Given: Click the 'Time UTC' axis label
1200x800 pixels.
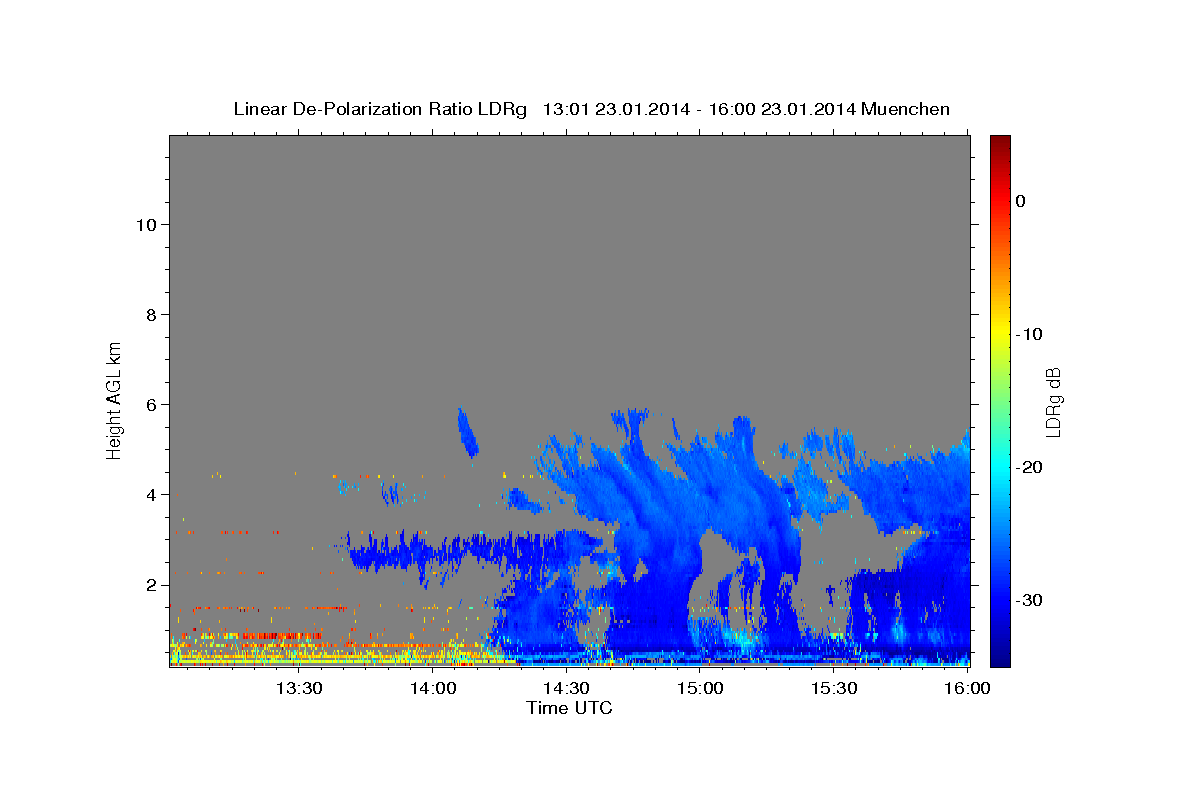Looking at the screenshot, I should click(569, 708).
